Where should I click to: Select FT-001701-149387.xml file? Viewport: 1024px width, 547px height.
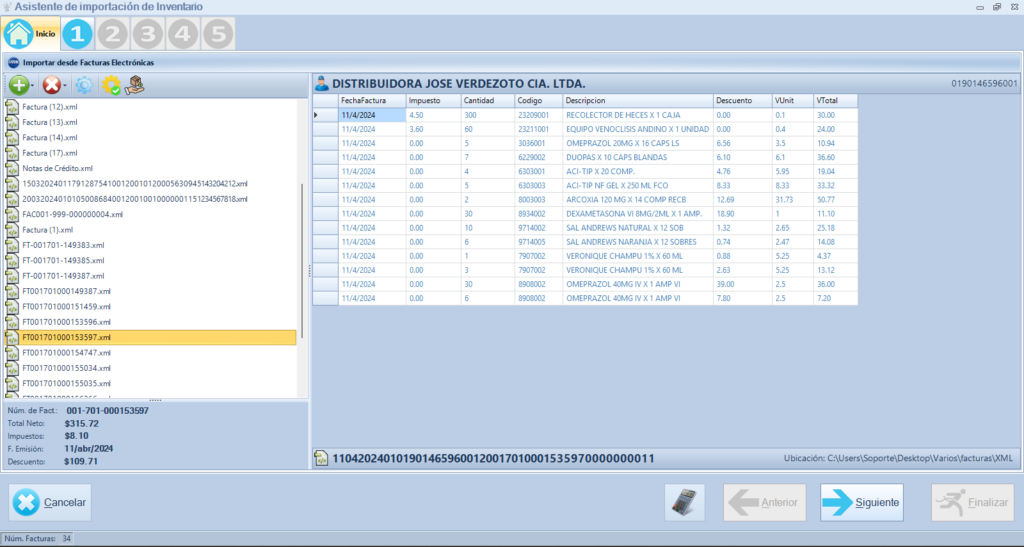63,275
